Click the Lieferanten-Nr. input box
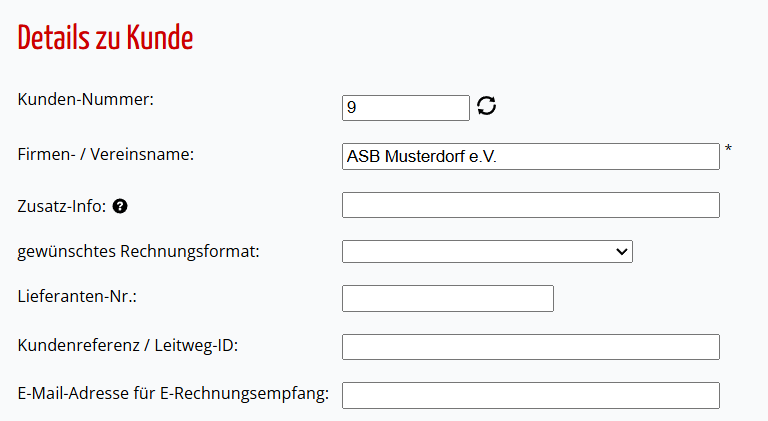Screen dimensions: 768x421 pyautogui.click(x=448, y=299)
